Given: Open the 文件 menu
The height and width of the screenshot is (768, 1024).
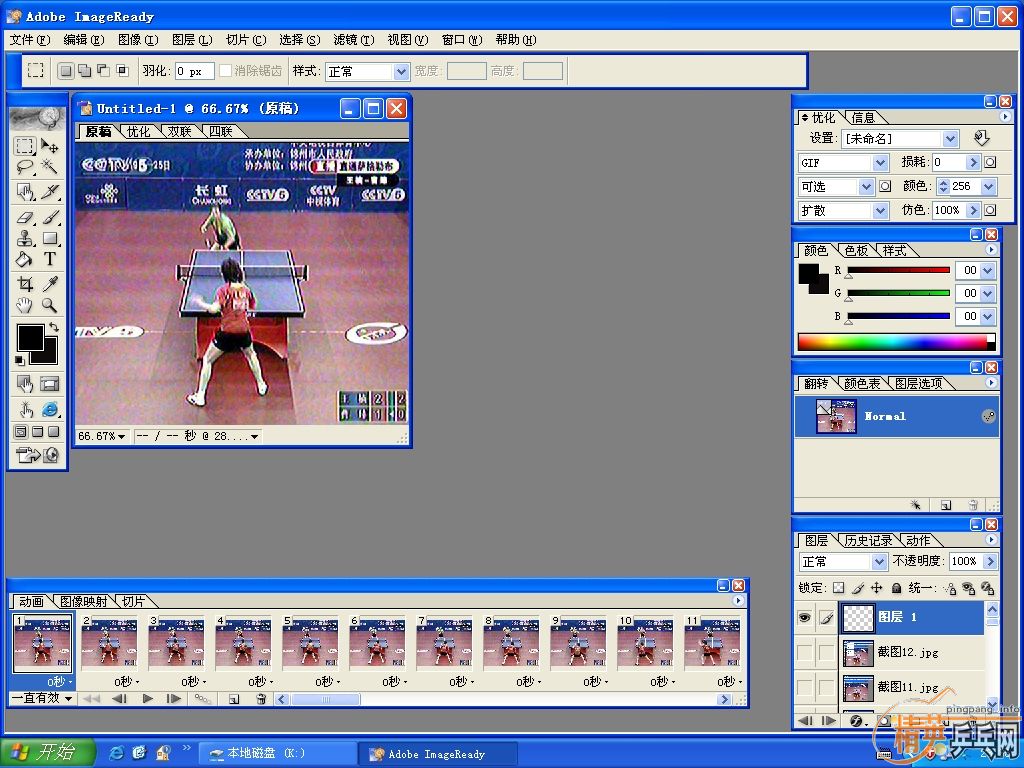Looking at the screenshot, I should point(29,40).
